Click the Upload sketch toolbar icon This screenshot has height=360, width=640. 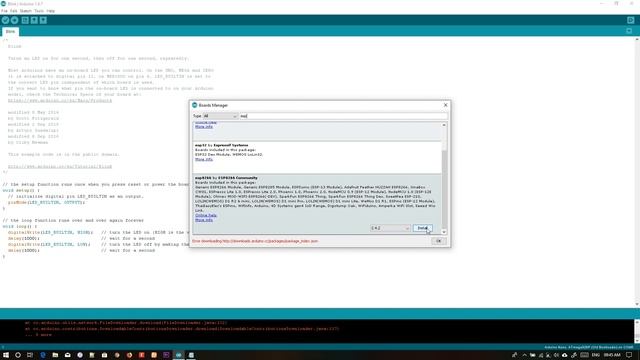coord(14,20)
